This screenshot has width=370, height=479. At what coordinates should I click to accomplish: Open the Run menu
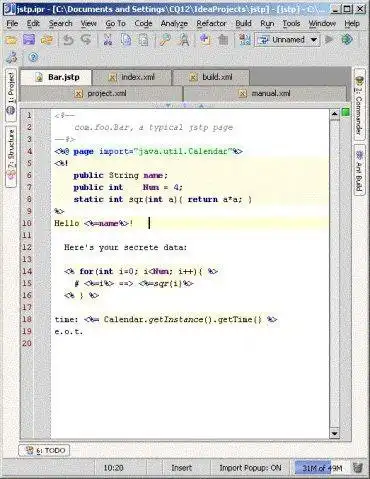point(267,23)
